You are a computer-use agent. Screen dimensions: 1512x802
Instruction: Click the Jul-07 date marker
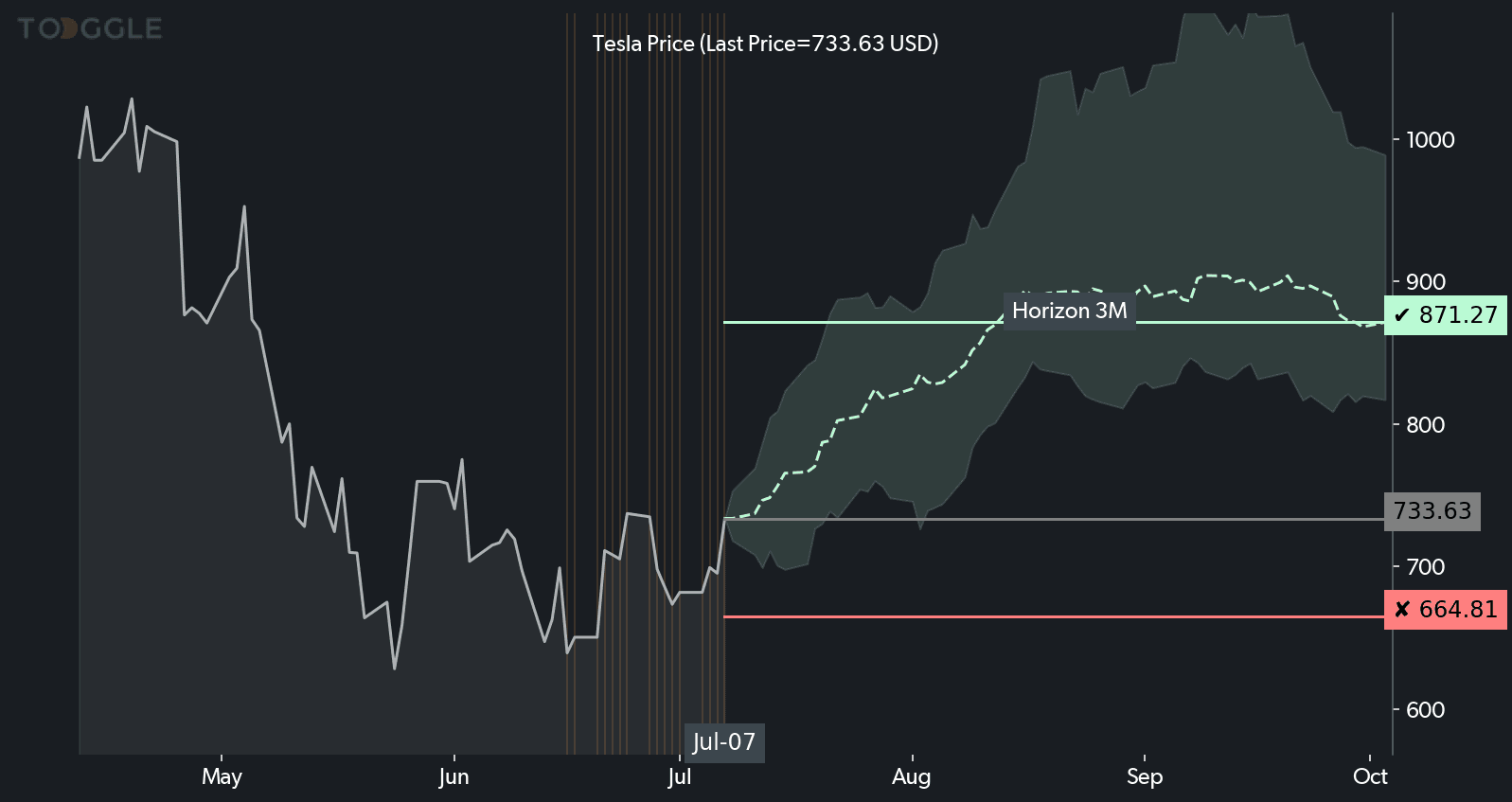tap(724, 742)
